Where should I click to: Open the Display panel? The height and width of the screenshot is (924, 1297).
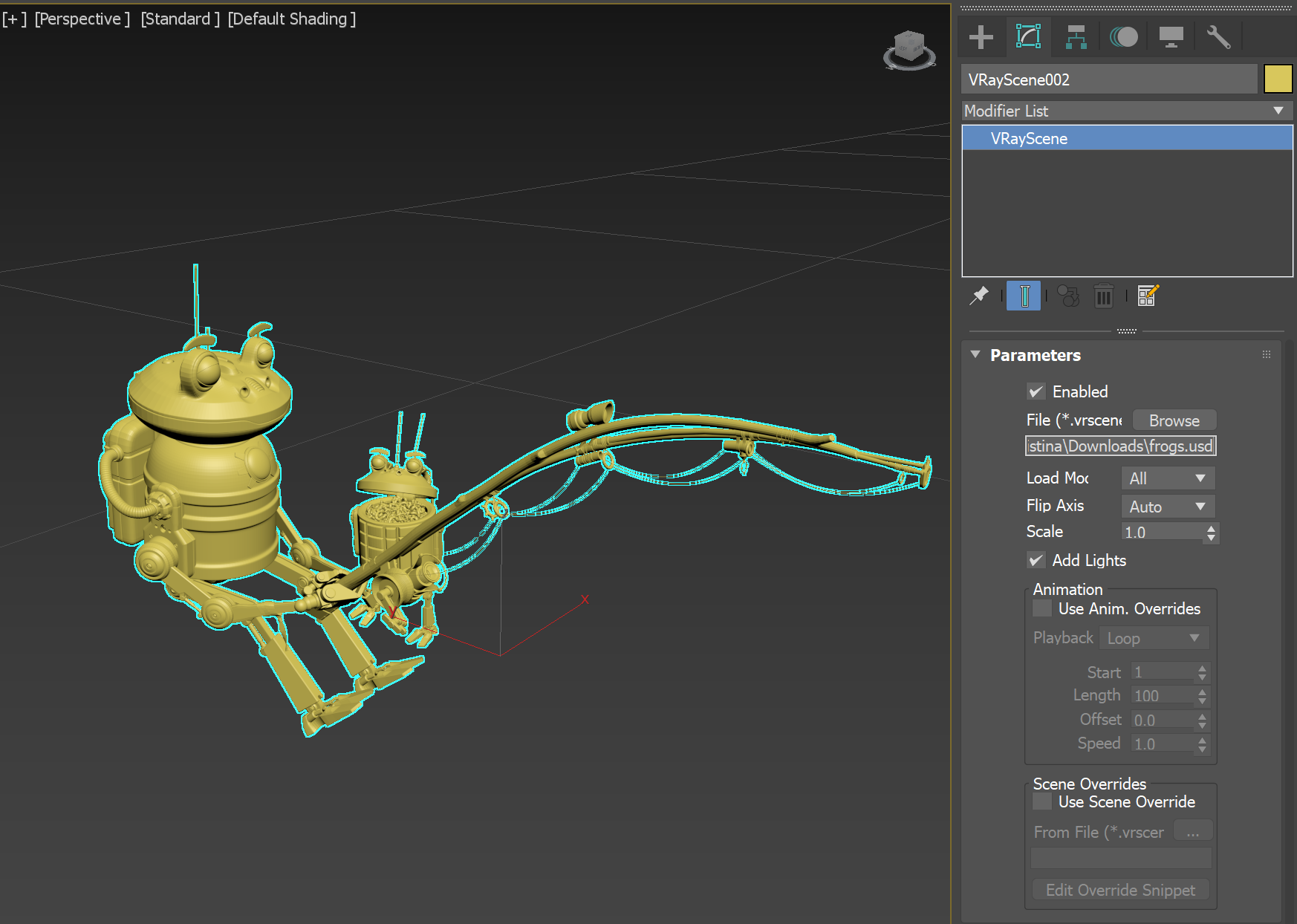[1171, 37]
